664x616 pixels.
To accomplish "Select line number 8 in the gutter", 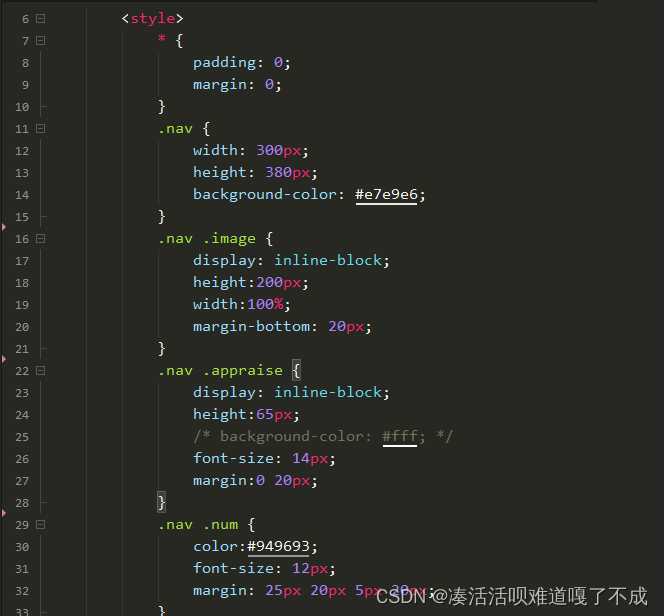I will pos(25,63).
